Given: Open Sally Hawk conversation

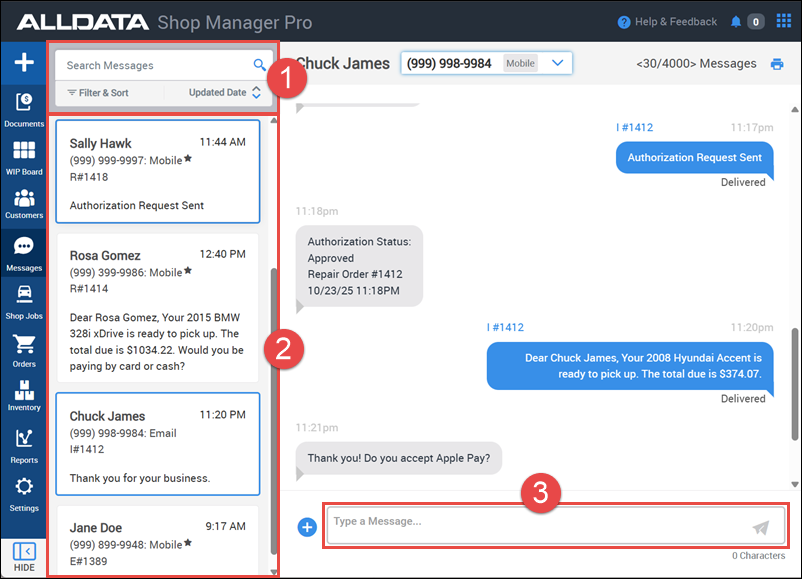Looking at the screenshot, I should coord(158,172).
